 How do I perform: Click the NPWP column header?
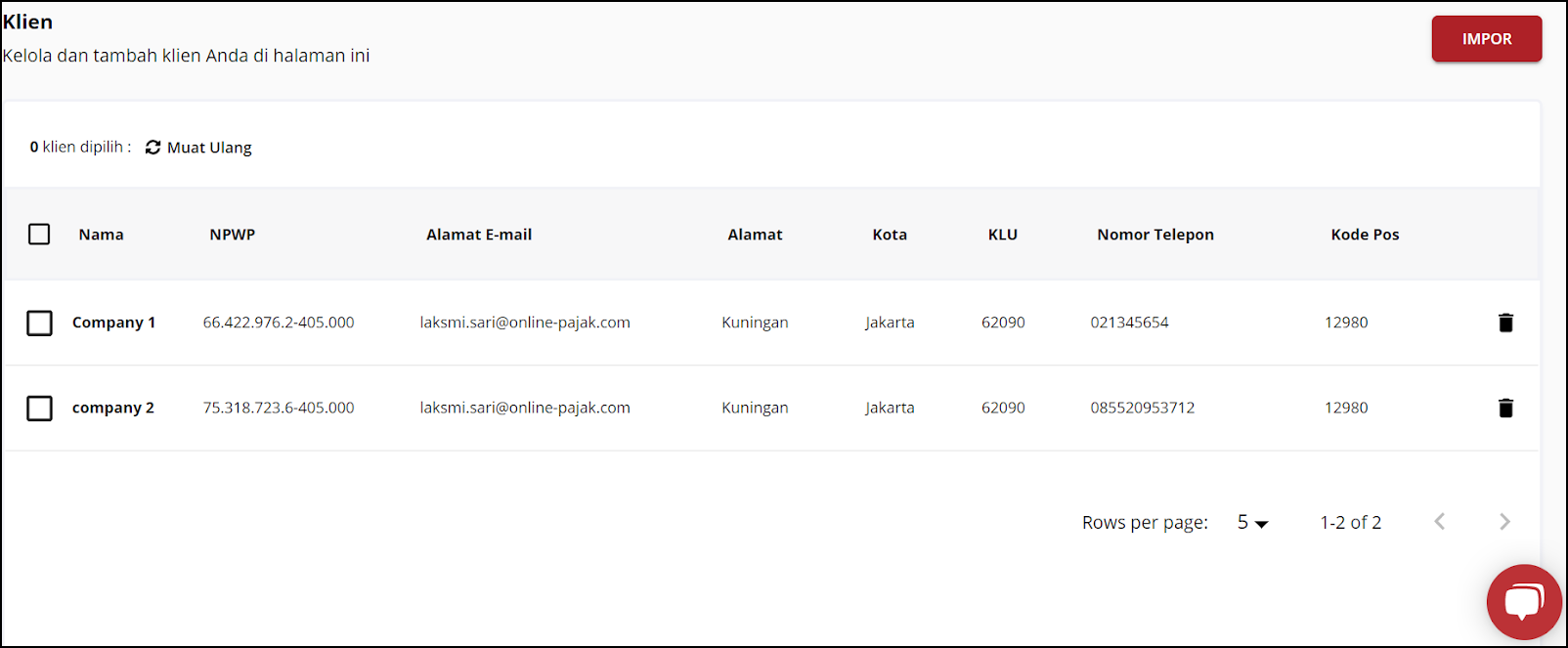coord(232,235)
